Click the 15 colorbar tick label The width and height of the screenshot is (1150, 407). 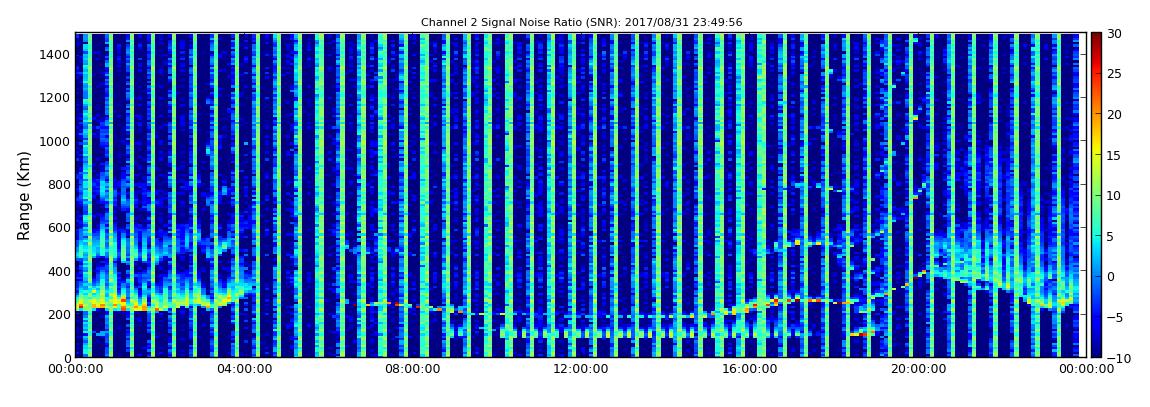(1114, 155)
